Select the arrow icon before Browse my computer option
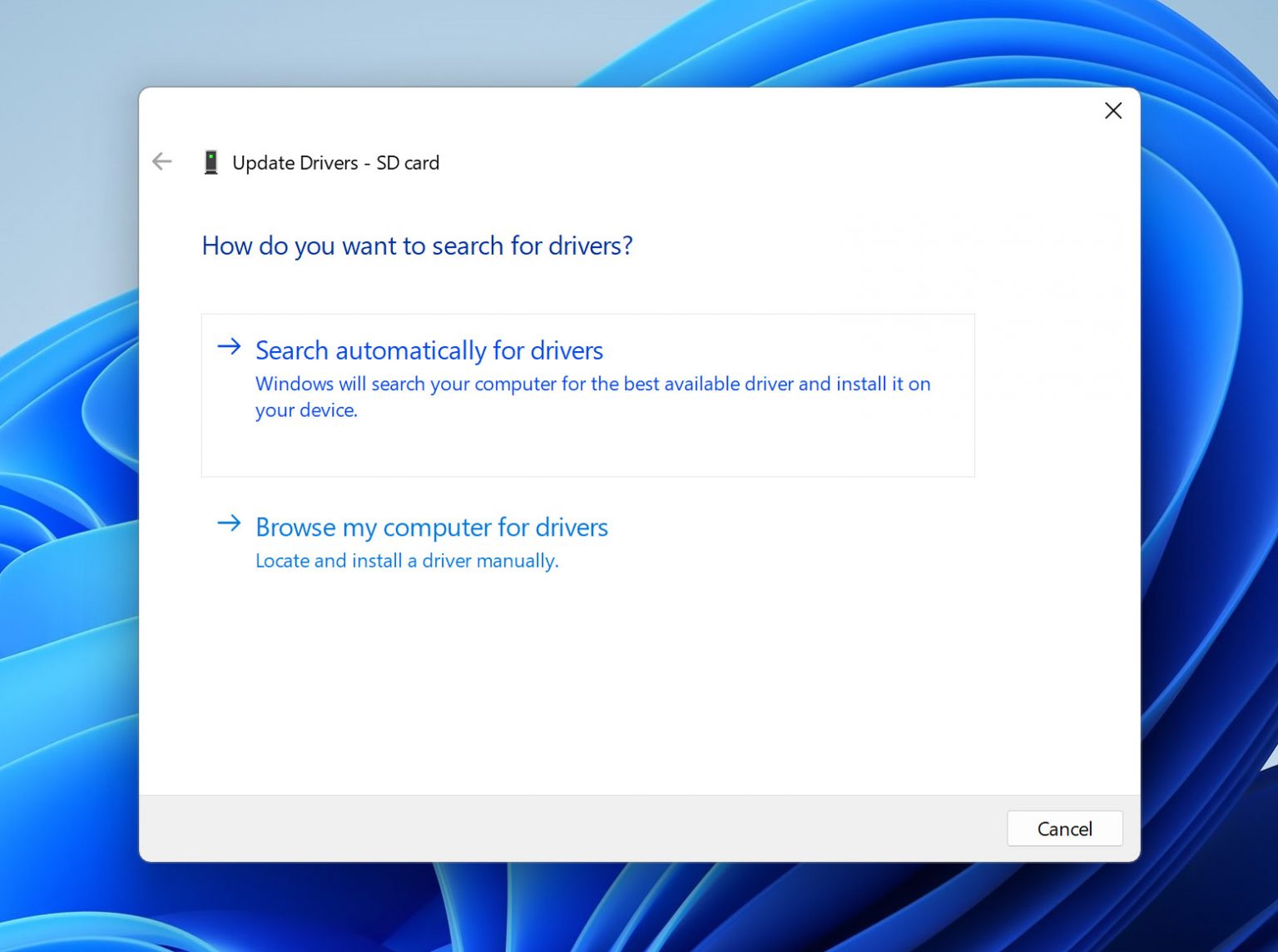Viewport: 1278px width, 952px height. click(x=228, y=523)
